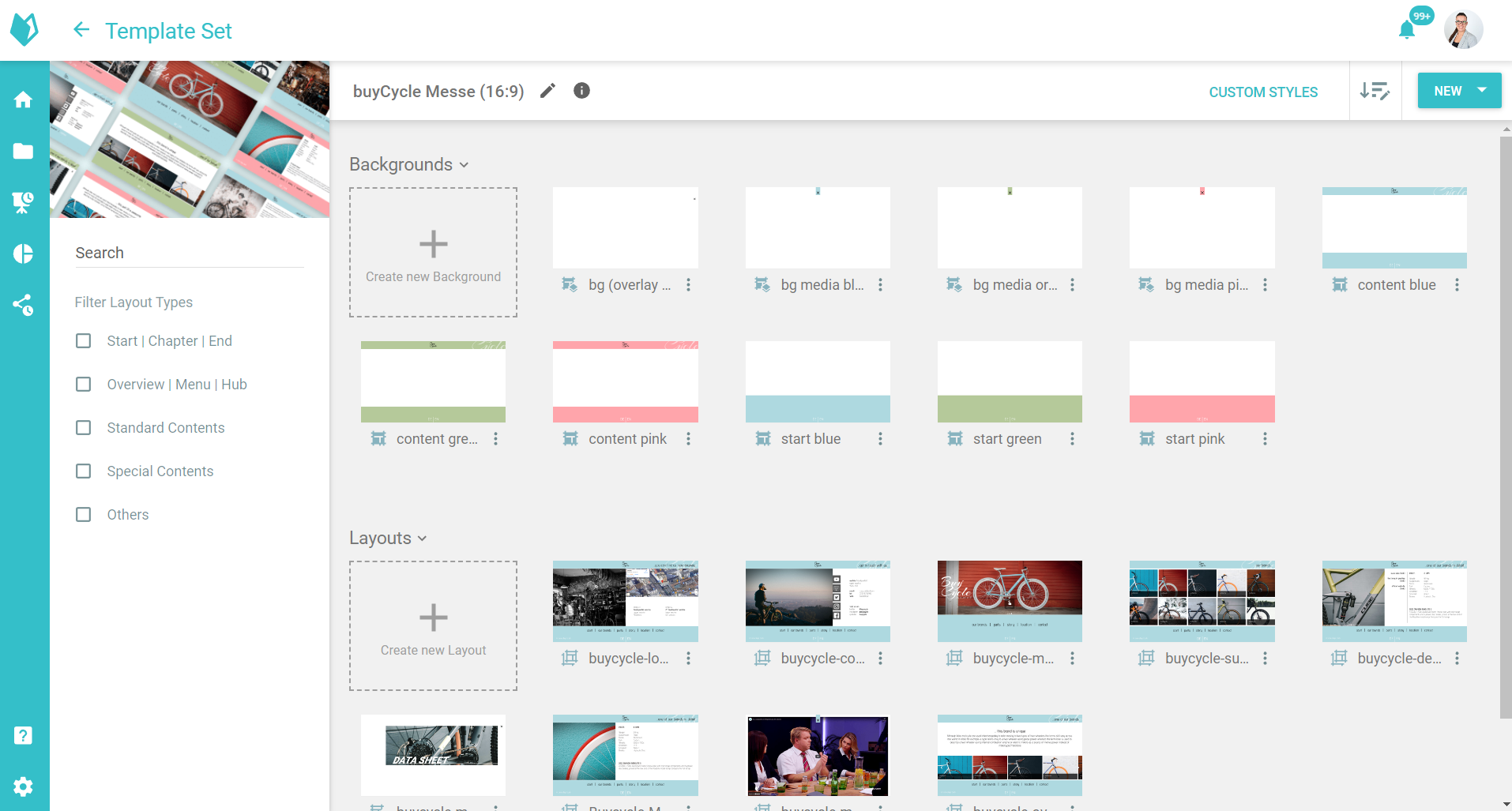The image size is (1512, 811).
Task: Open more options for content pink background
Action: (688, 439)
